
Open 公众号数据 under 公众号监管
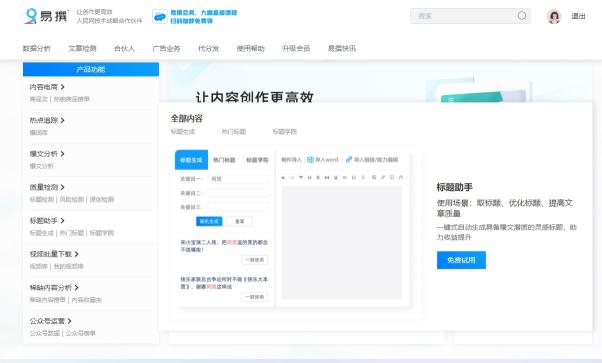(45, 333)
